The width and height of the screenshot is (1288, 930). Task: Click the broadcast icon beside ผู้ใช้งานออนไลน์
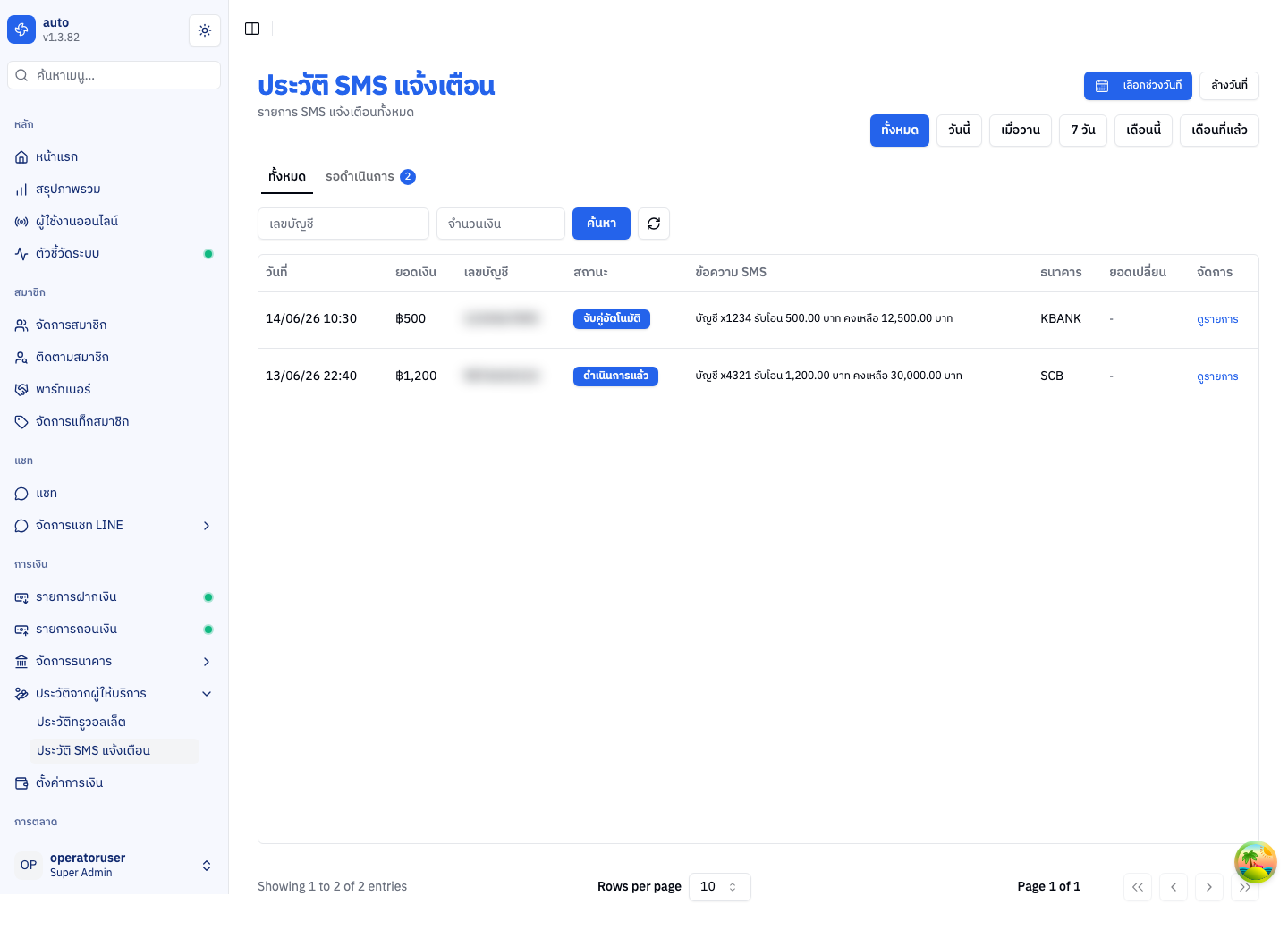click(21, 222)
